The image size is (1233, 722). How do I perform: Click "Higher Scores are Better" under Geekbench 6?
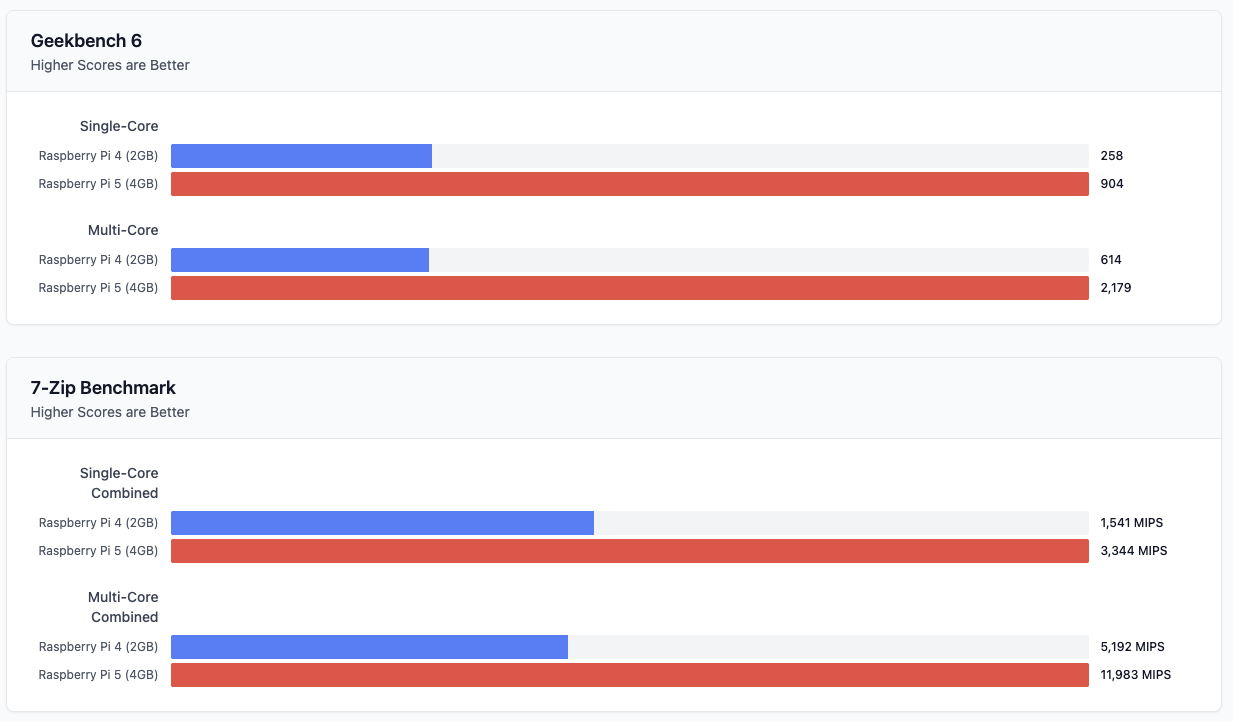pos(110,66)
